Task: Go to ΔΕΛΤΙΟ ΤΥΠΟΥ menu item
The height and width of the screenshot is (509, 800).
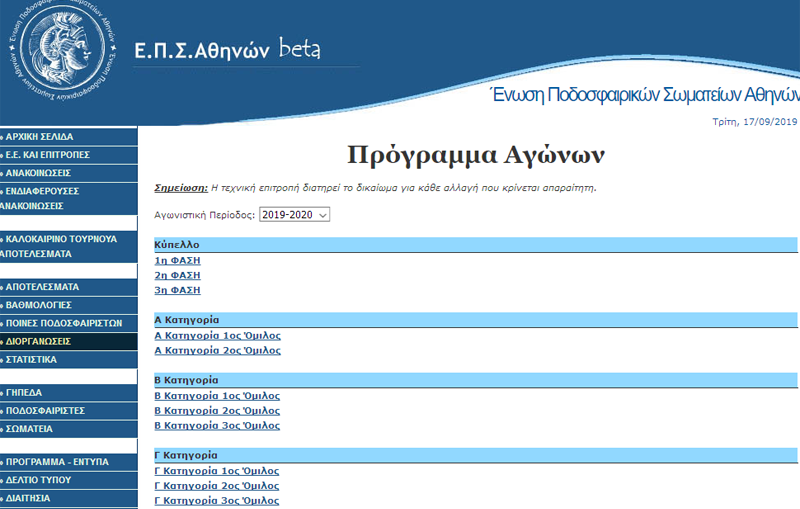Action: [x=68, y=480]
